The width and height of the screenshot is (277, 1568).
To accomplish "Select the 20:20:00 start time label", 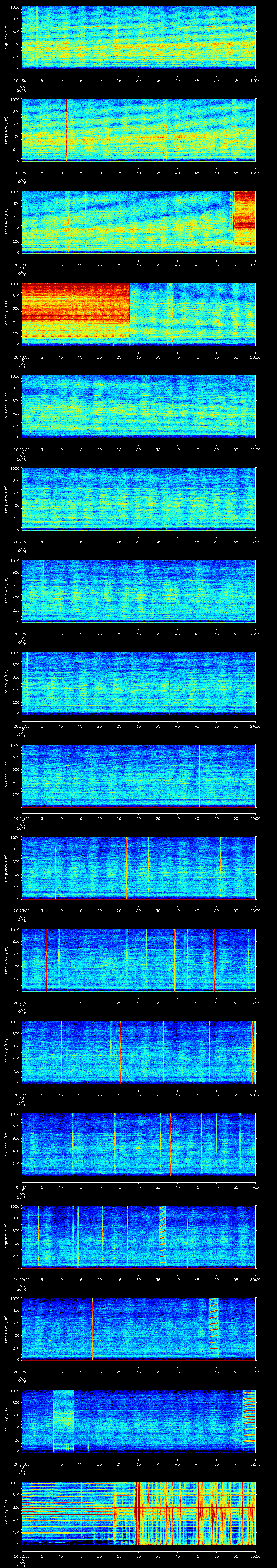I will click(x=21, y=449).
